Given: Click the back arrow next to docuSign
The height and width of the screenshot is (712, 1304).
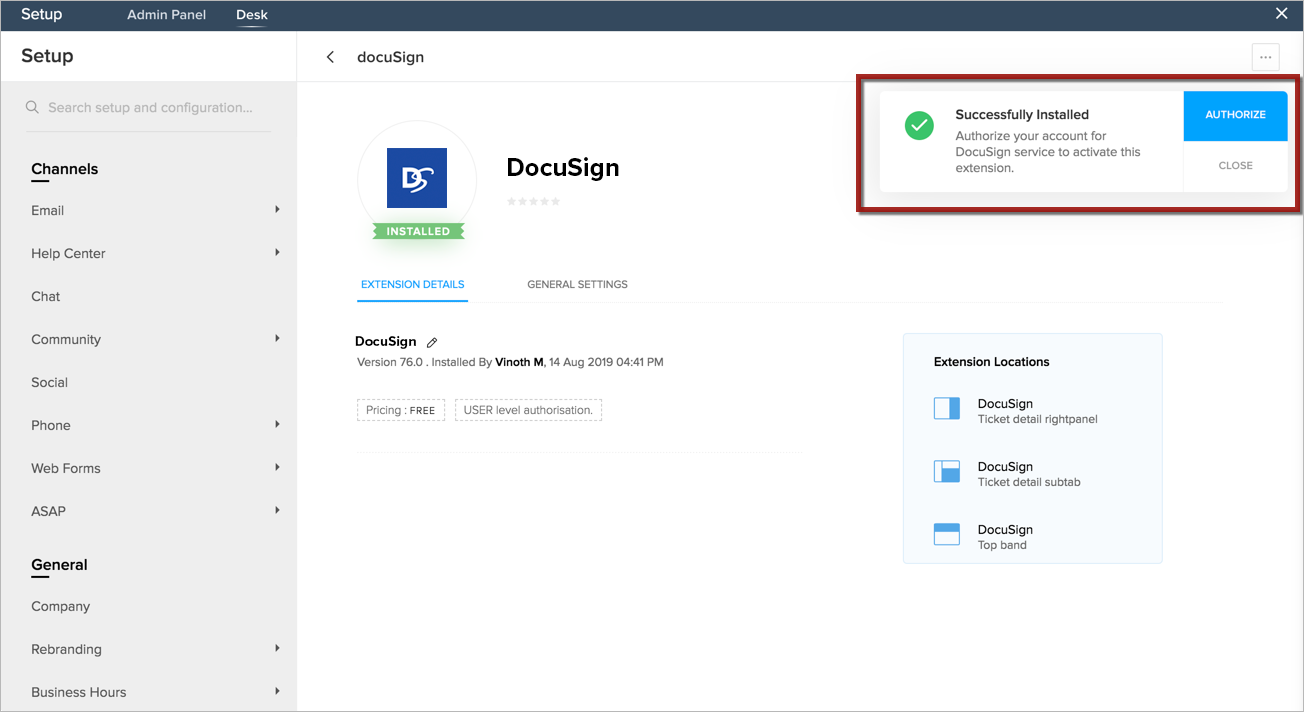Looking at the screenshot, I should pos(330,57).
